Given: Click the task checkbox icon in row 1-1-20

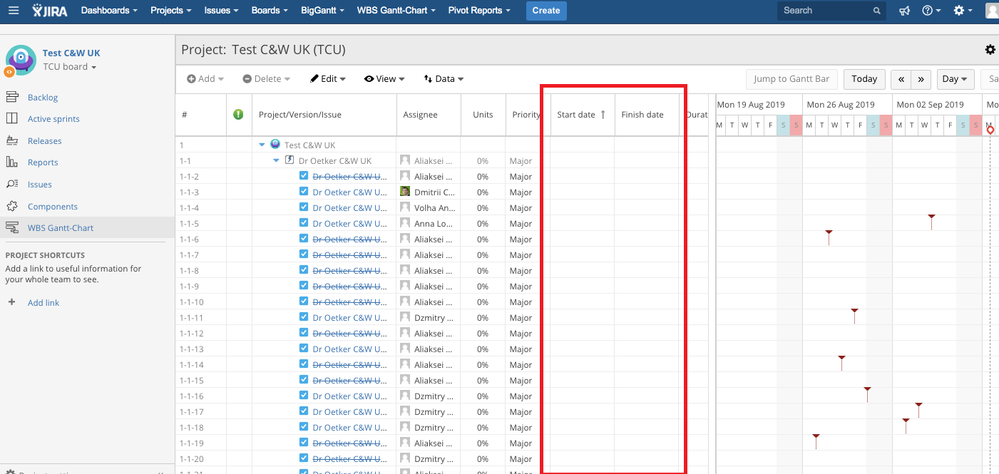Looking at the screenshot, I should tap(304, 458).
